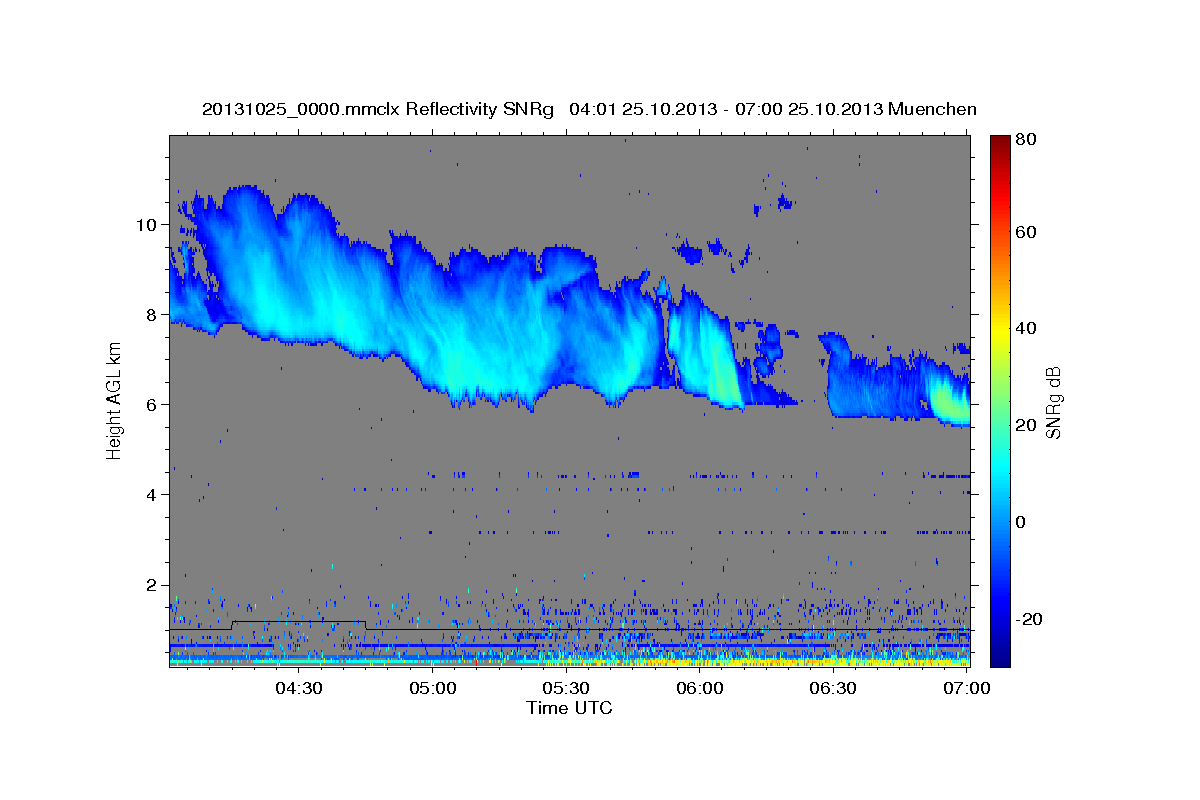Click the colorbar value 60
The height and width of the screenshot is (800, 1200).
coord(1025,232)
